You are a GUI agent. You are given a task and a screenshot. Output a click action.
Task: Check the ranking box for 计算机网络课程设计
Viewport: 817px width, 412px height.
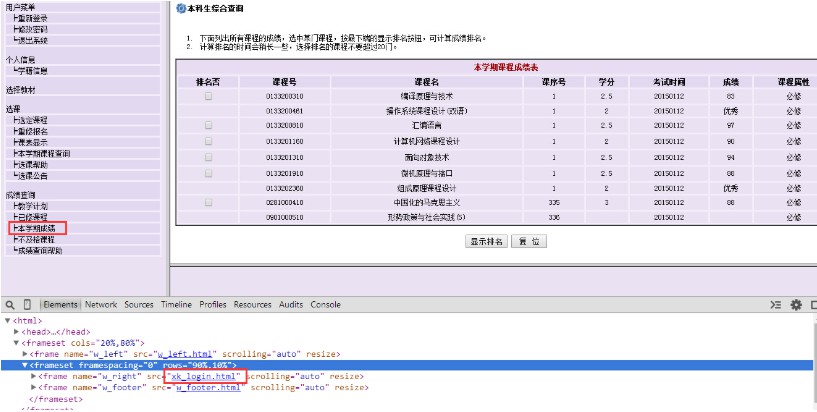point(208,141)
